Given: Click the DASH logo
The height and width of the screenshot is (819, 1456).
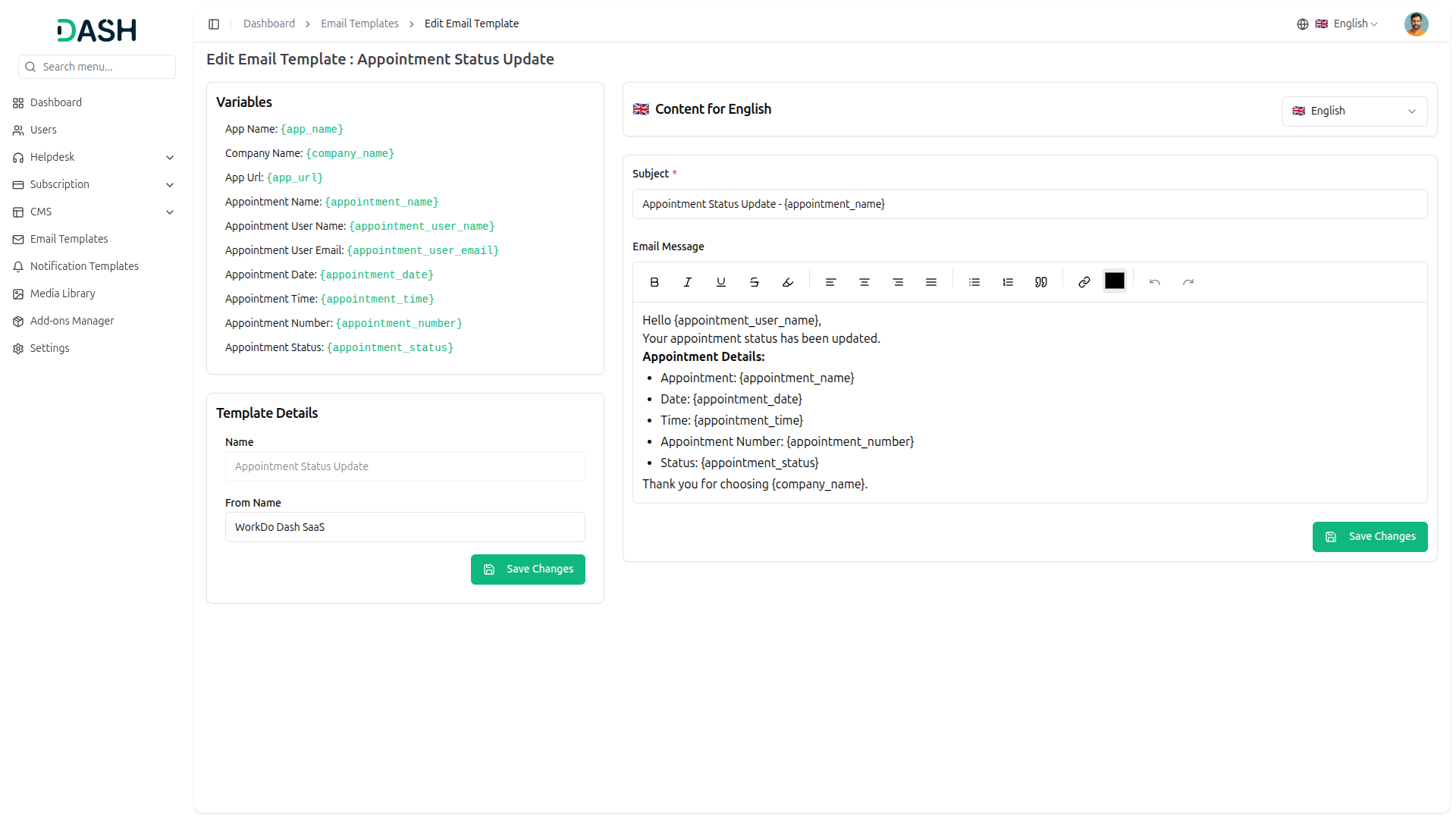Looking at the screenshot, I should (97, 30).
